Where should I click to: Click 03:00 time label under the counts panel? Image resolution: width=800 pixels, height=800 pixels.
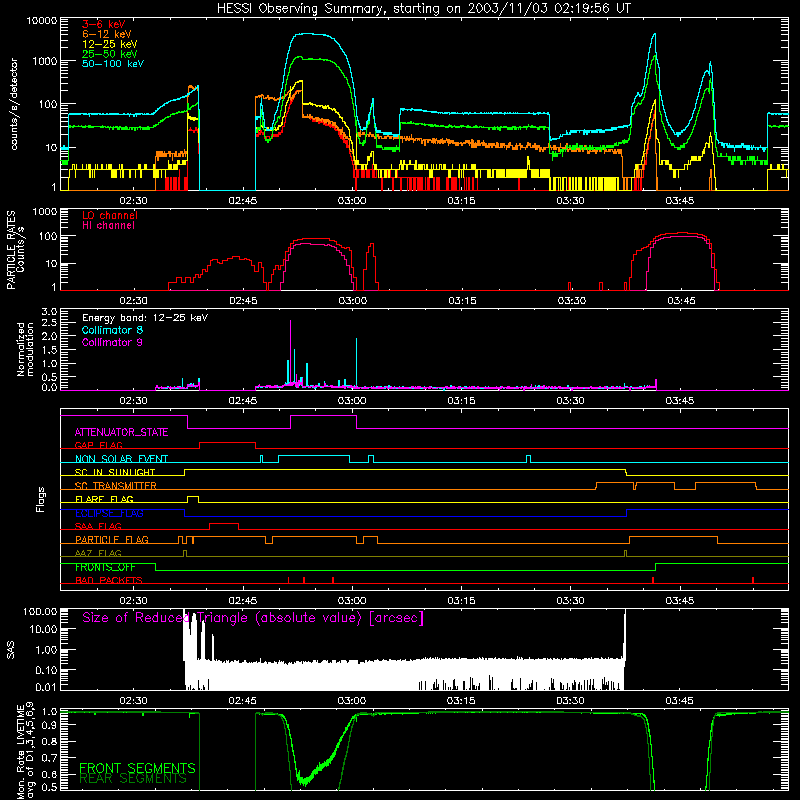click(352, 201)
